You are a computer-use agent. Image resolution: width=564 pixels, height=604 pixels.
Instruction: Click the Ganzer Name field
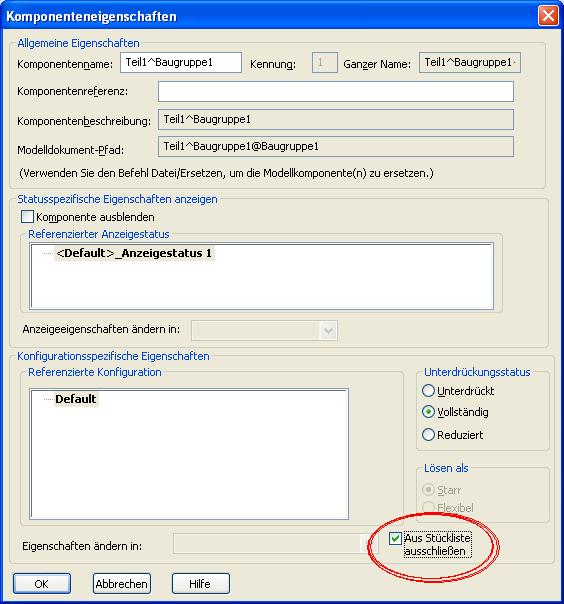(x=470, y=62)
